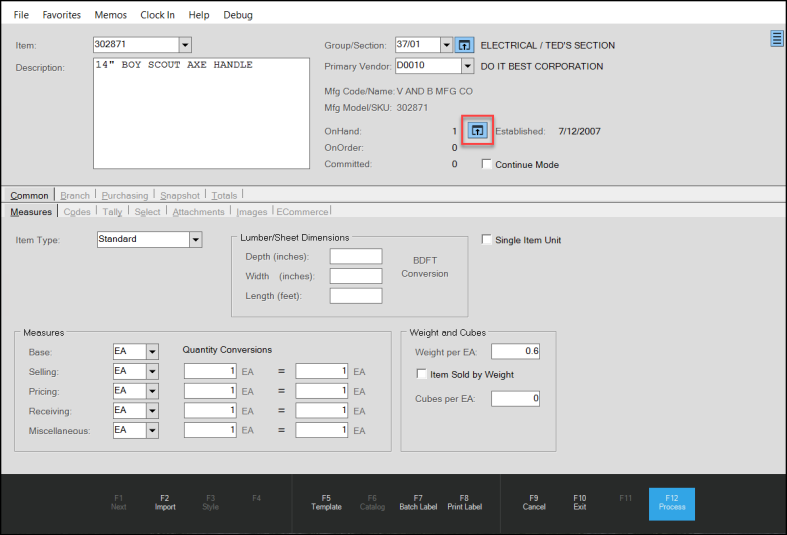This screenshot has height=535, width=787.
Task: Switch to the Snapshot tab
Action: pyautogui.click(x=180, y=195)
